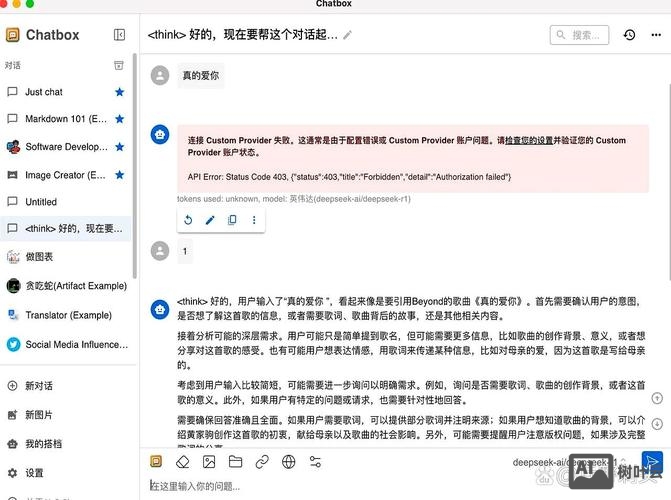Click the API Error Status Code 403 text
671x500 pixels.
tap(349, 177)
